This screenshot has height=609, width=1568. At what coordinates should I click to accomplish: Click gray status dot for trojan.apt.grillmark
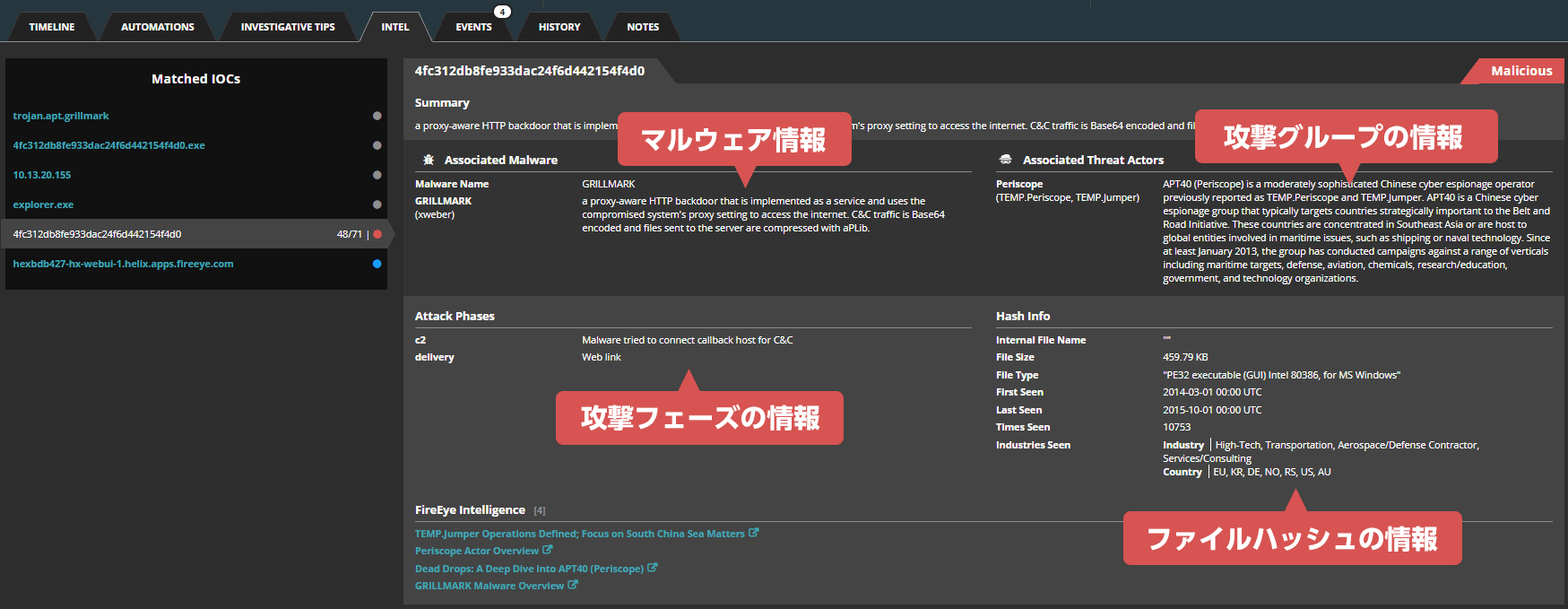point(377,116)
